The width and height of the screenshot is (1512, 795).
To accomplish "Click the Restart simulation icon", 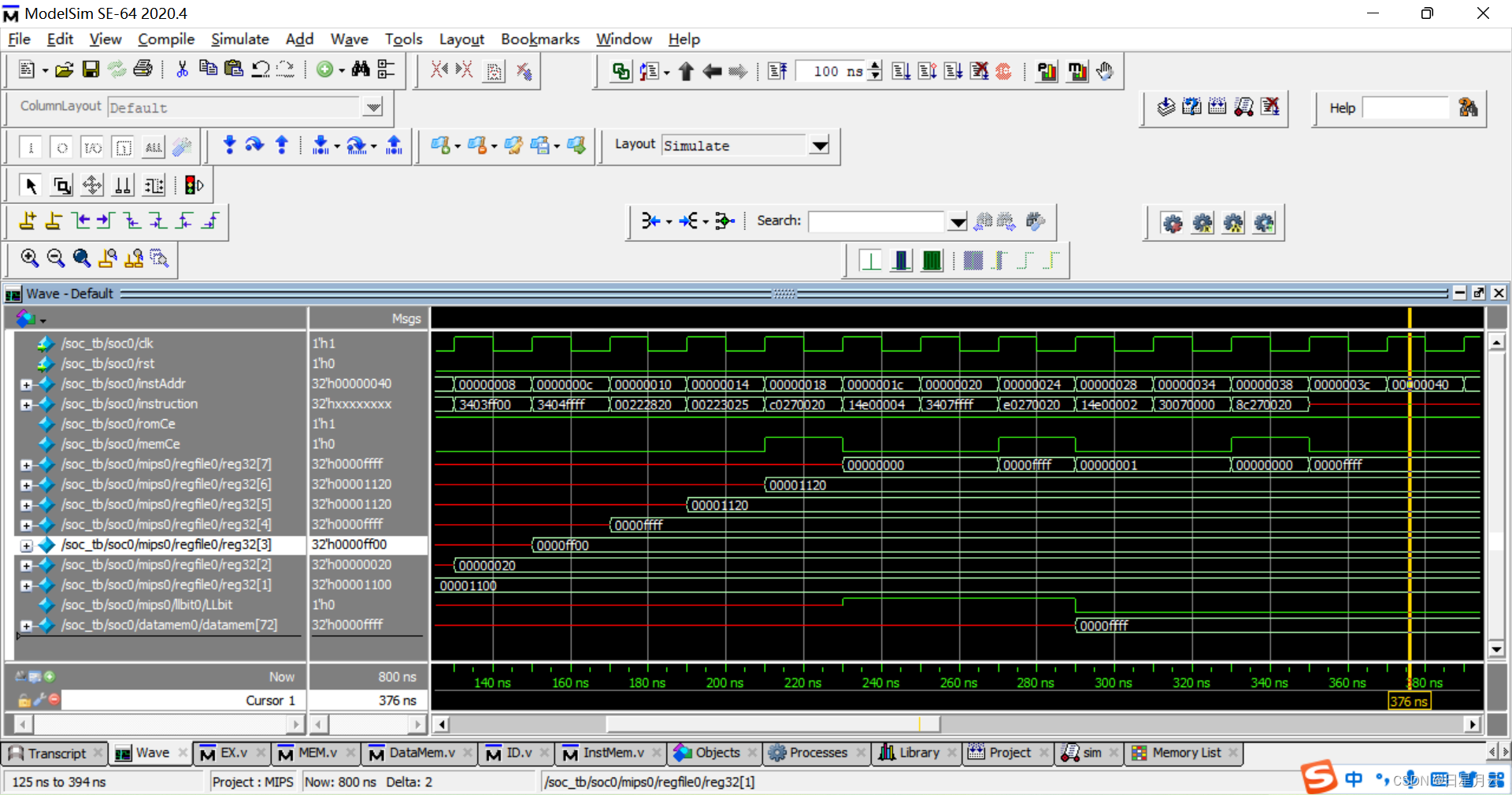I will 777,71.
